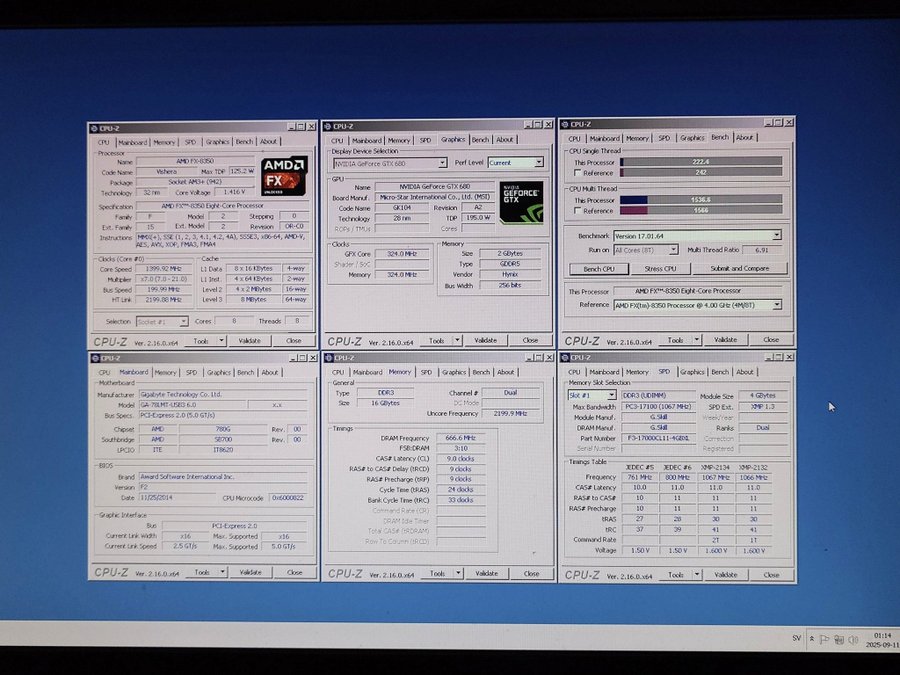
Task: Click the Multi Thread Ratio value 6.91
Action: tap(762, 250)
